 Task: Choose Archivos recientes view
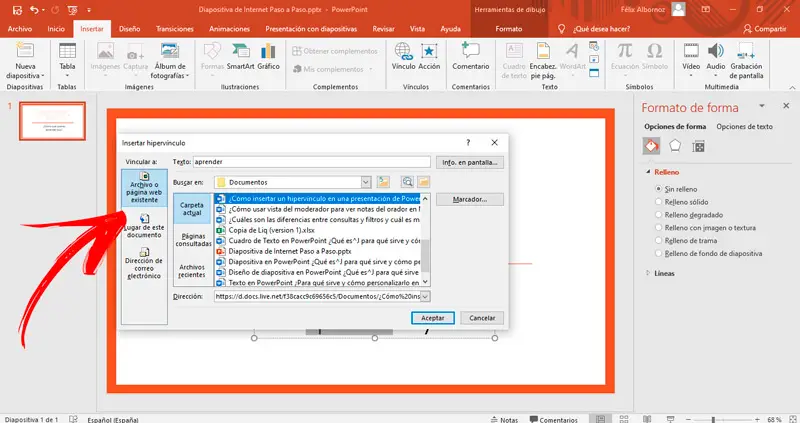(192, 271)
